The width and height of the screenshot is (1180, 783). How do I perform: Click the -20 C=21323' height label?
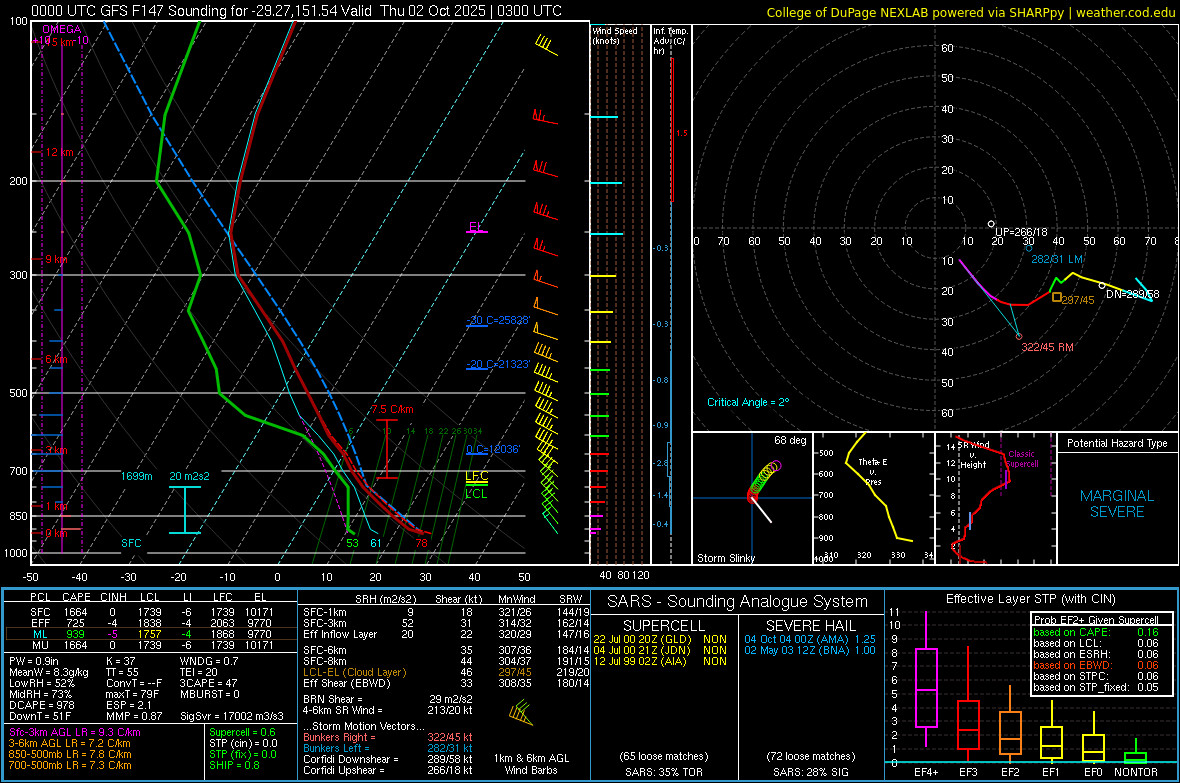point(498,364)
